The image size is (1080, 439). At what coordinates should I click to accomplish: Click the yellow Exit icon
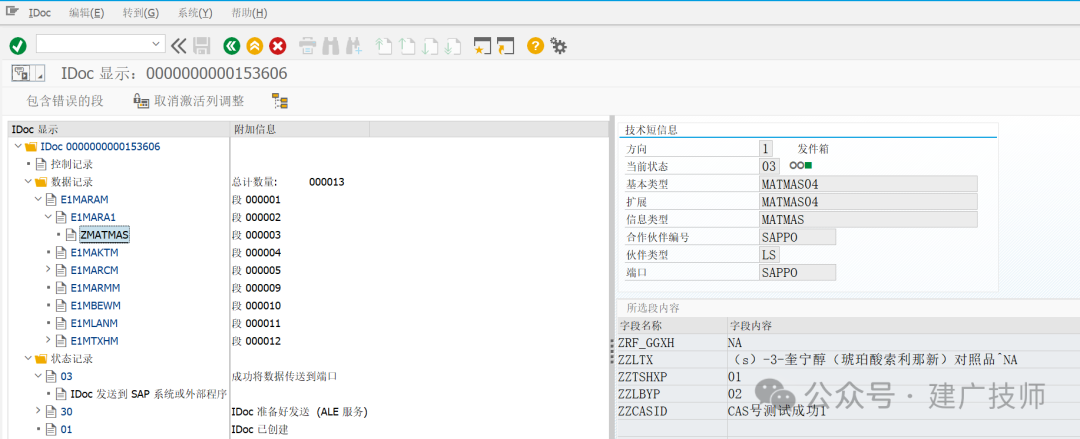pyautogui.click(x=255, y=46)
